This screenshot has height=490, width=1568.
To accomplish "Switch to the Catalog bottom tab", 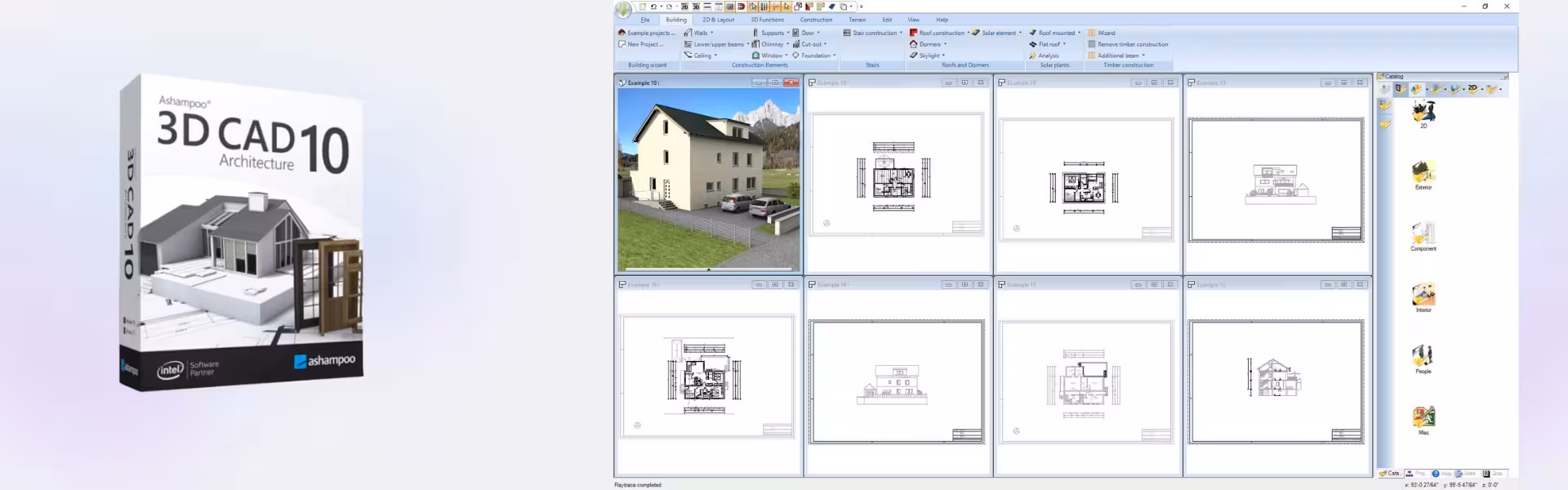I will point(1389,473).
